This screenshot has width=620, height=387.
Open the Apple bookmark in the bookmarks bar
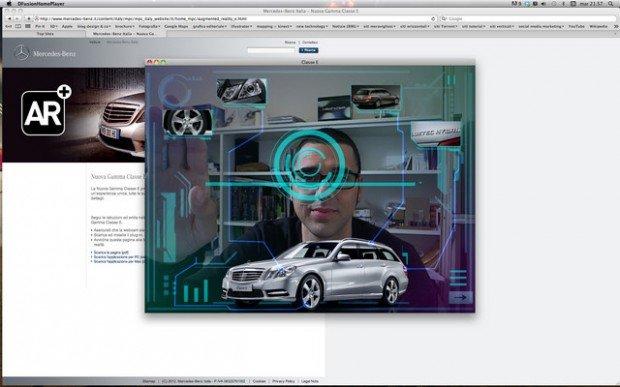(x=68, y=26)
